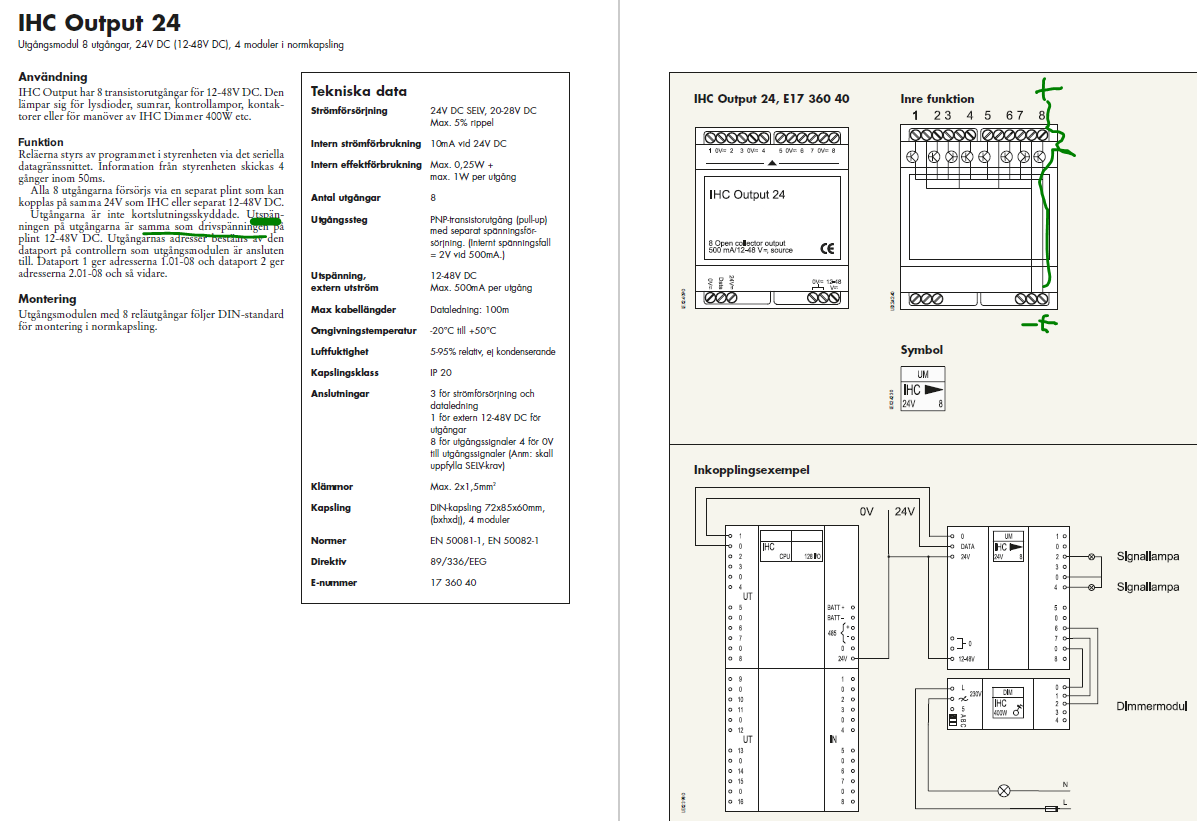
Task: Click the IHC Output 24 page title
Action: click(x=100, y=23)
